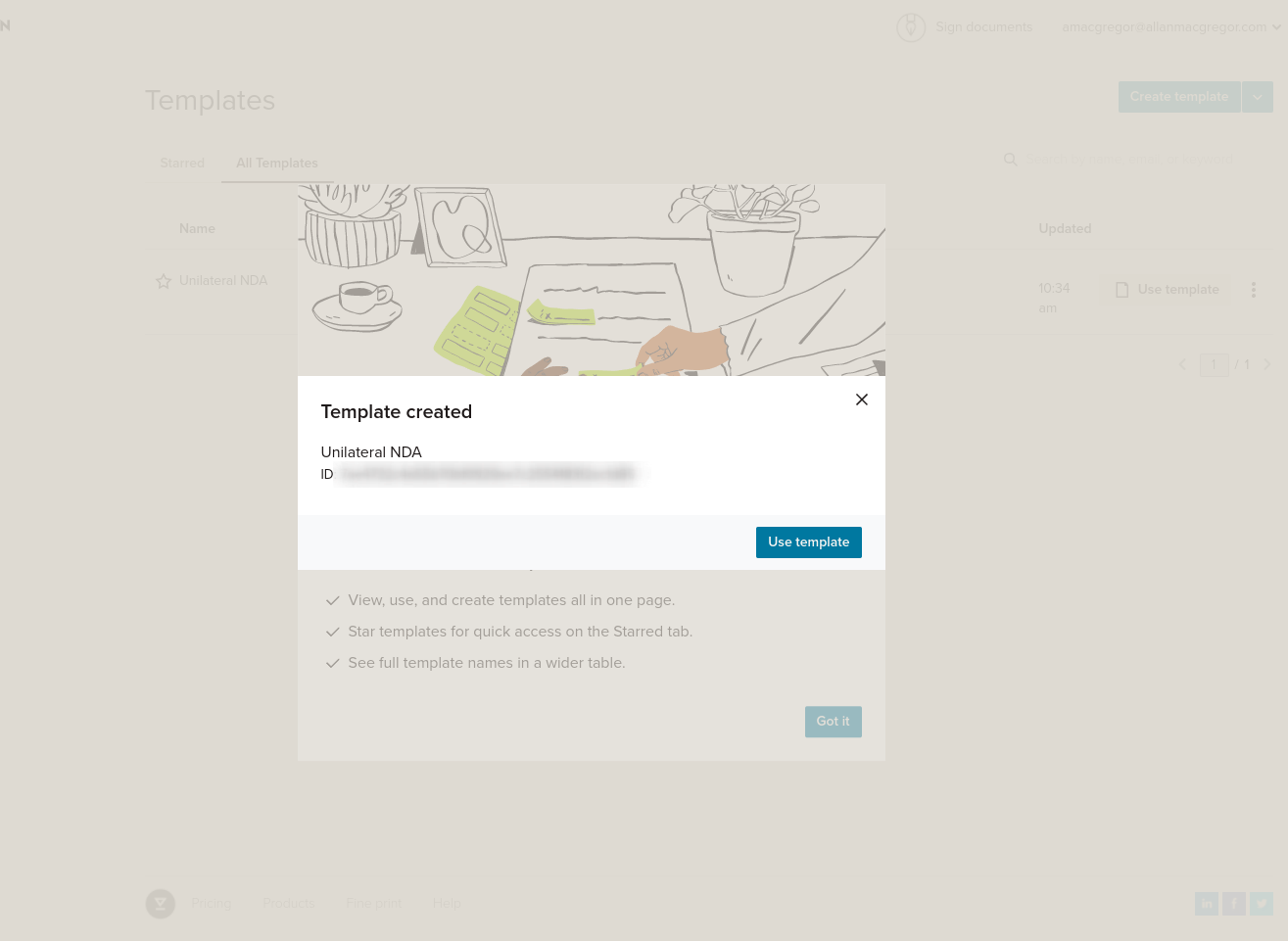1288x941 pixels.
Task: Click the document icon beside Use template
Action: point(1122,290)
